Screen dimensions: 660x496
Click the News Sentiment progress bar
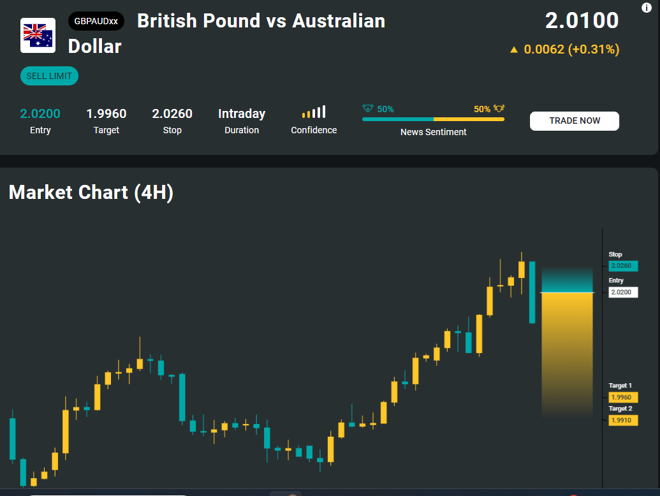pos(433,119)
